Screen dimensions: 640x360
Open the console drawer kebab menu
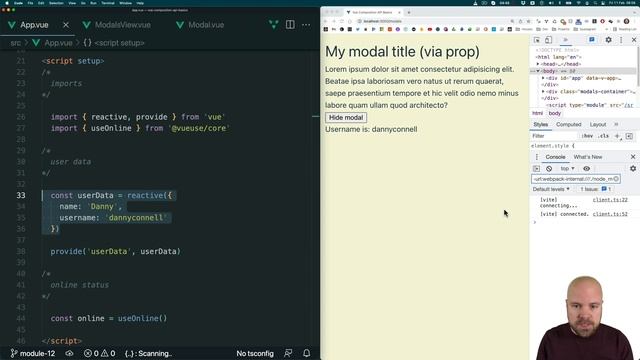(x=536, y=157)
